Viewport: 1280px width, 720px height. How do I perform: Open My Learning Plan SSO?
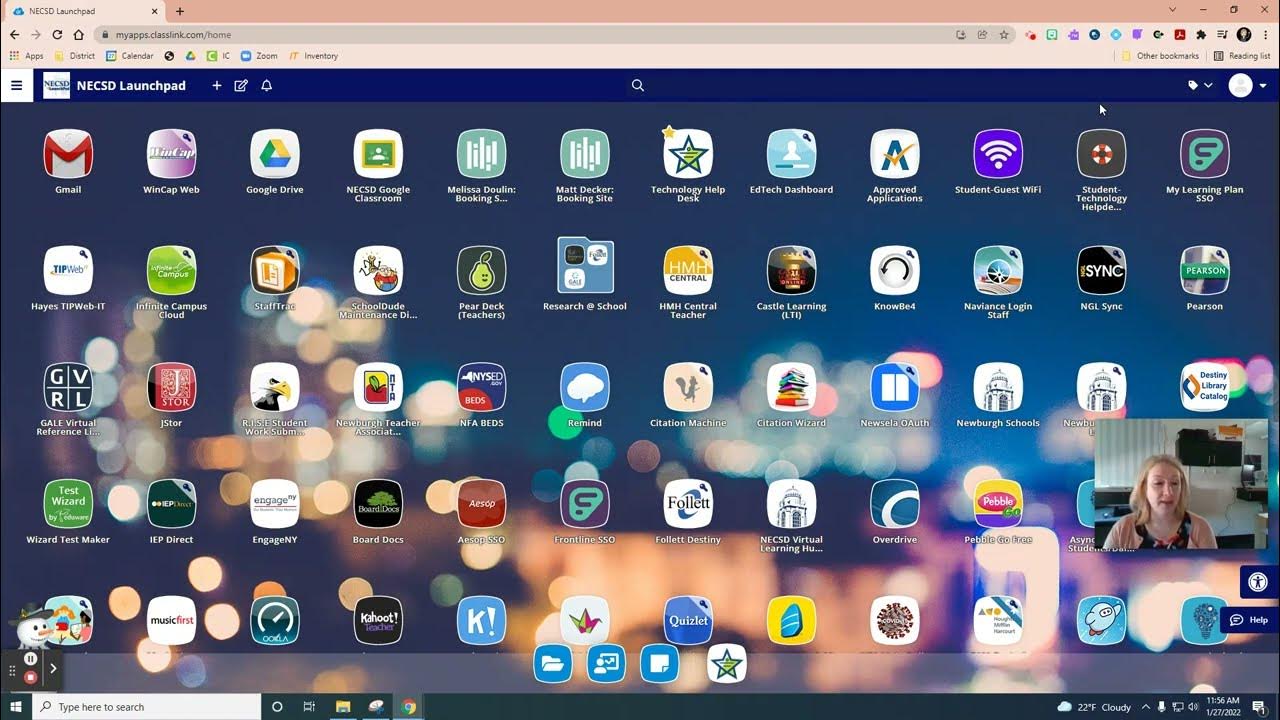(1205, 154)
